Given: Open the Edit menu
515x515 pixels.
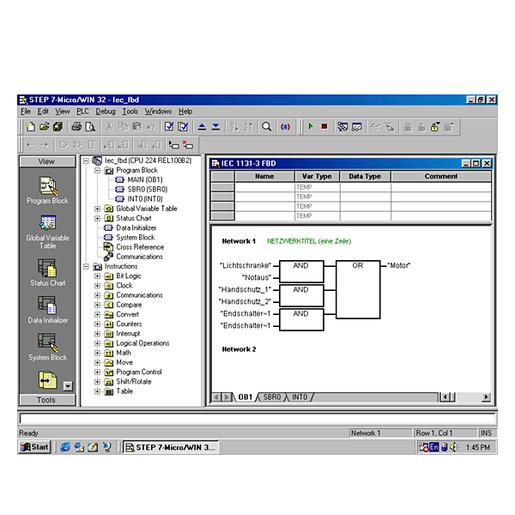Looking at the screenshot, I should coord(43,111).
